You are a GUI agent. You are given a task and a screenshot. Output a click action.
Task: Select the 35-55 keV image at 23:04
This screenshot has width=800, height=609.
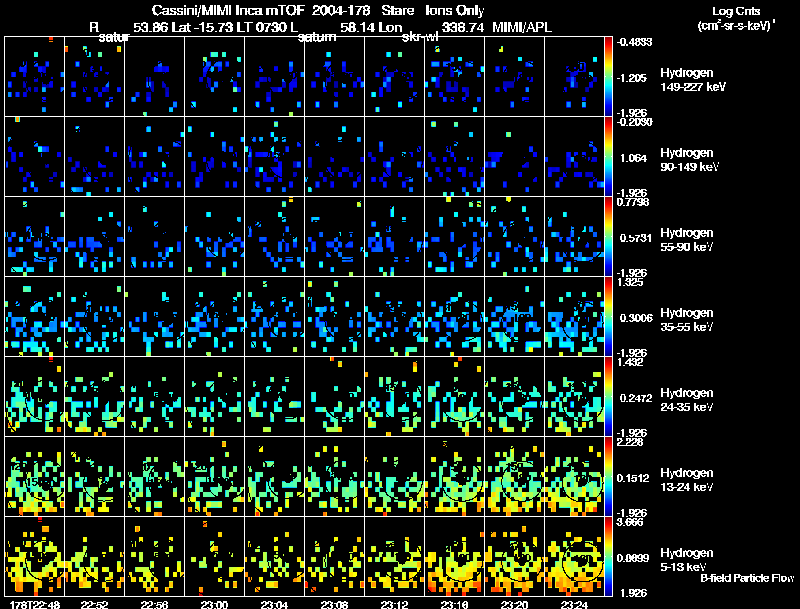(x=274, y=317)
